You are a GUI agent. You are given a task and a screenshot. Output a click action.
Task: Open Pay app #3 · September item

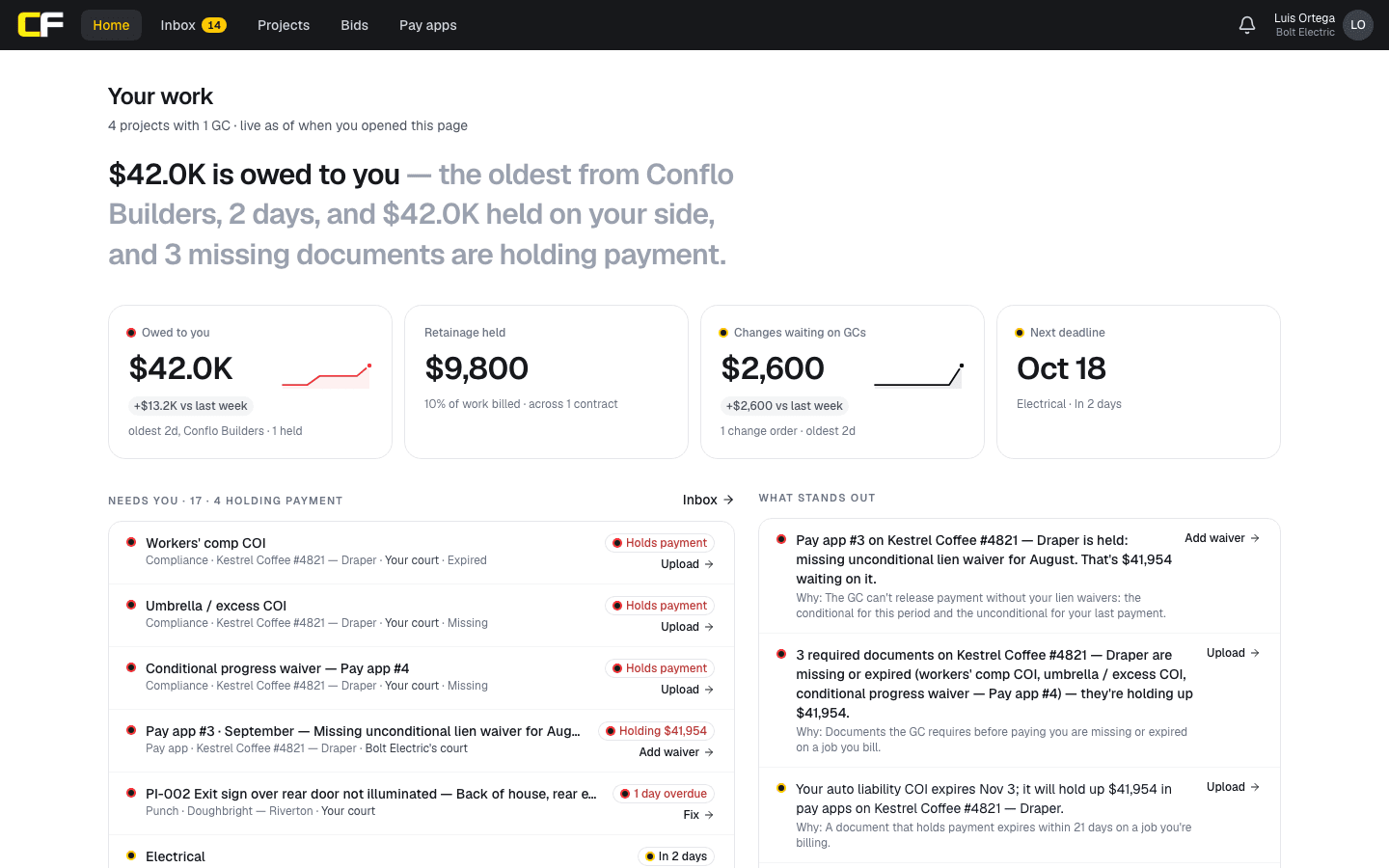422,741
